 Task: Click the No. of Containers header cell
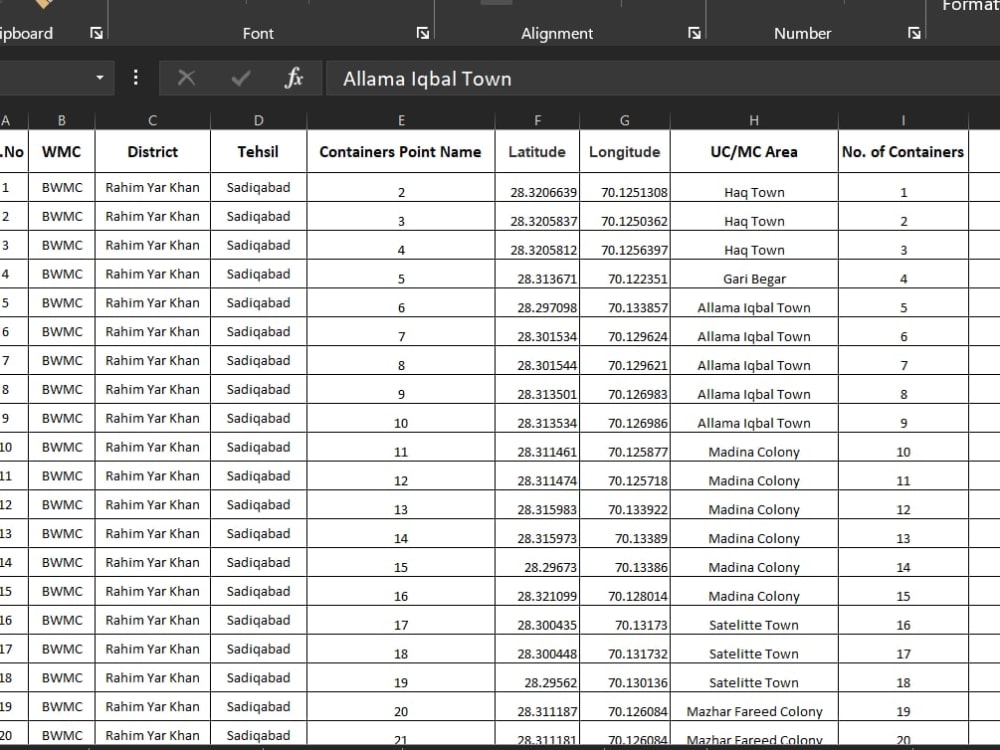(x=903, y=151)
